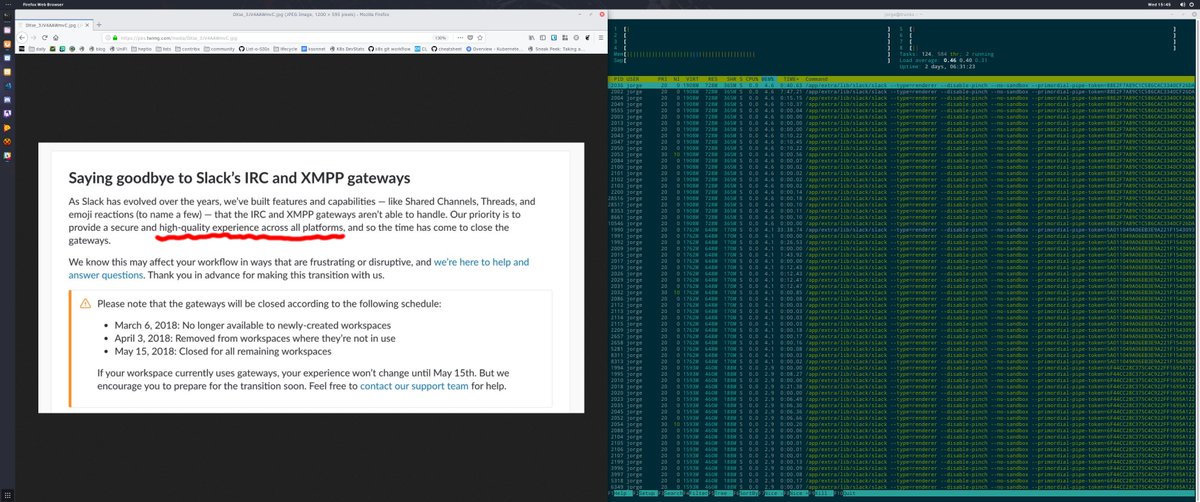This screenshot has width=1200, height=502.
Task: Sort htop processes by MEM% column
Action: coord(768,76)
